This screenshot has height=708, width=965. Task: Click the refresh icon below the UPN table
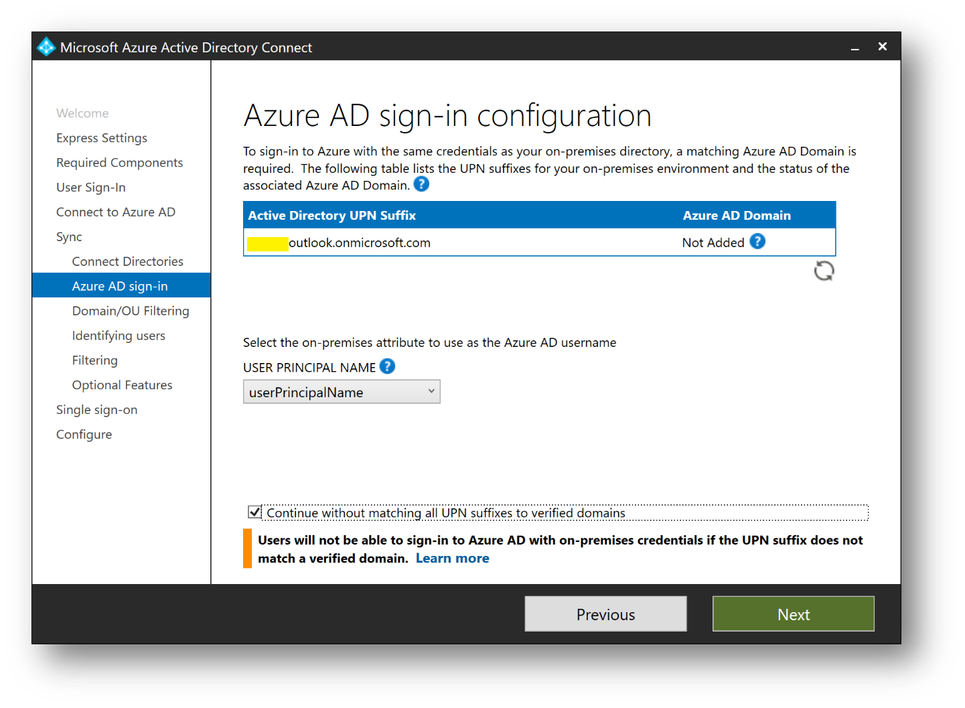tap(824, 271)
